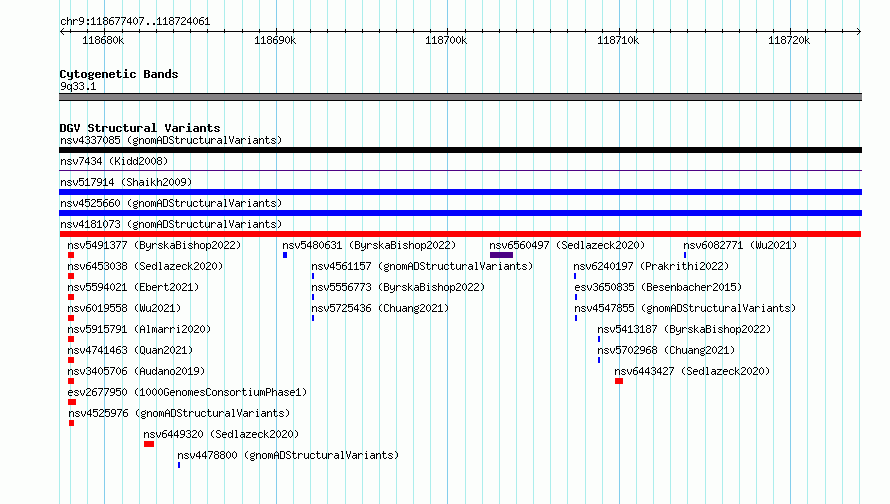This screenshot has height=504, width=890.
Task: Click esv2677950 1000GenomesConsortiumPhase1 label
Action: tap(187, 392)
